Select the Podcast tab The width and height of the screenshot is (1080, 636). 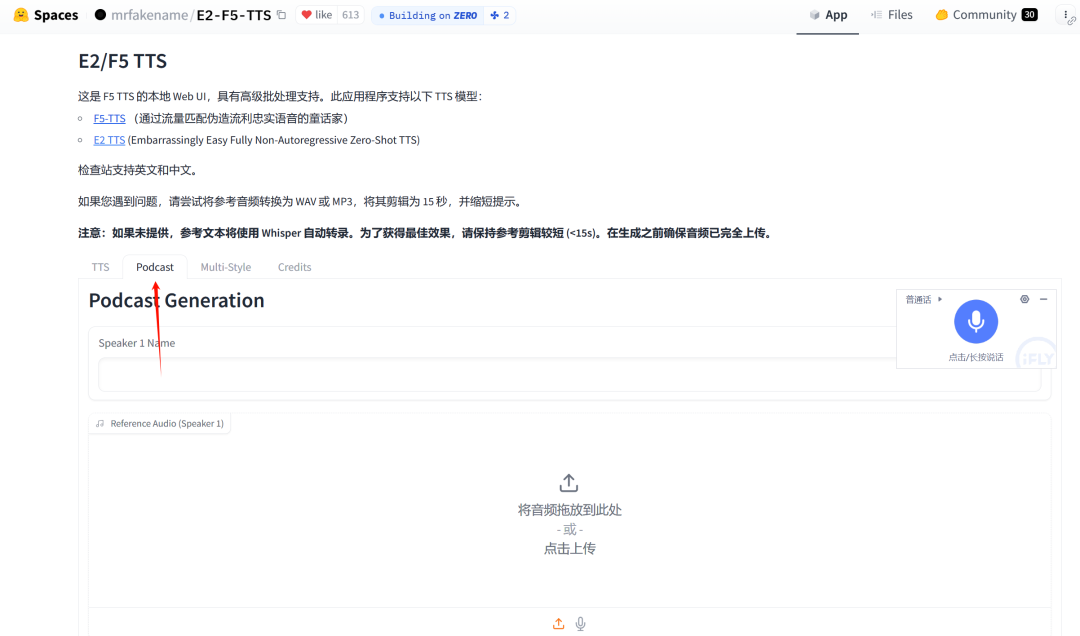point(155,267)
